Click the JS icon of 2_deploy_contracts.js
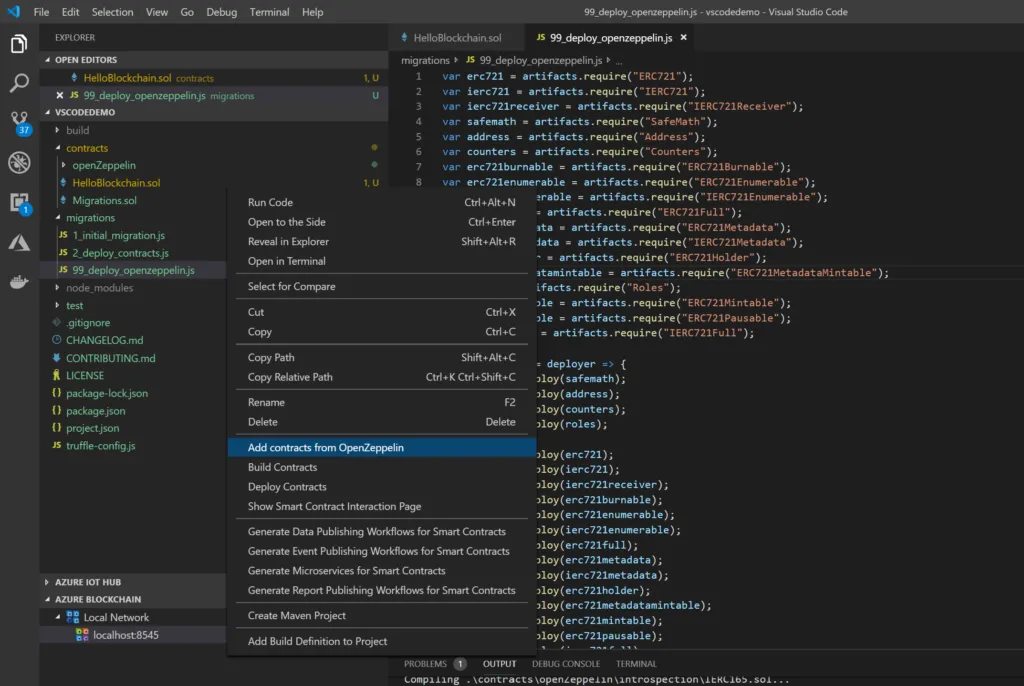 pyautogui.click(x=63, y=252)
